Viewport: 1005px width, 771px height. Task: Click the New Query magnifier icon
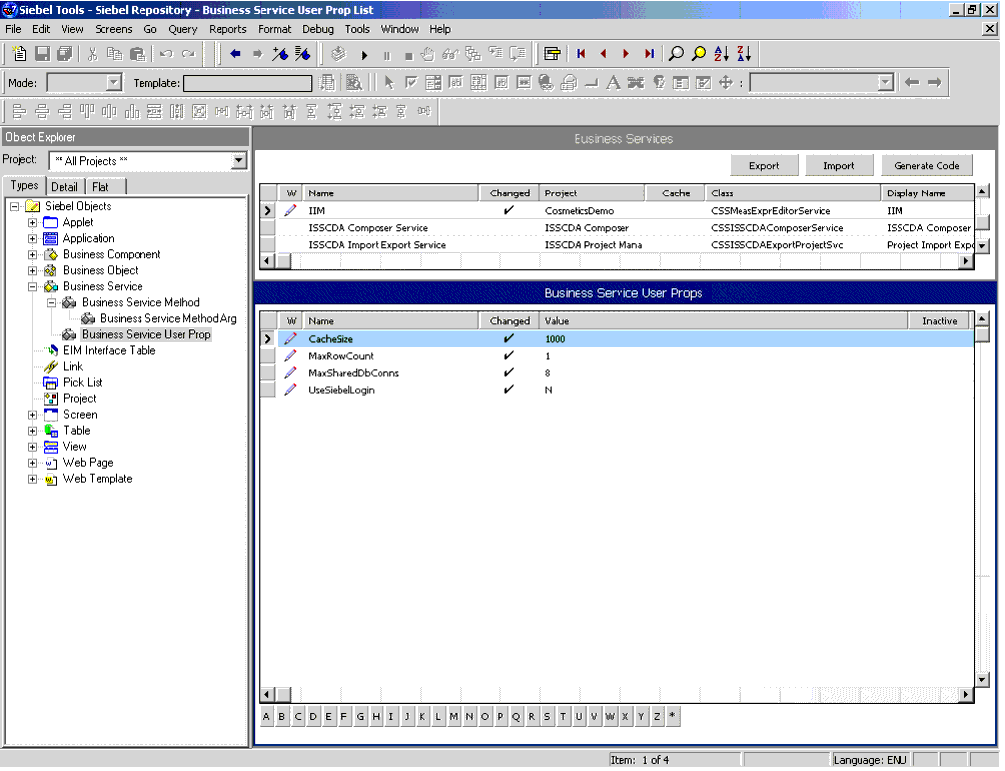point(676,54)
